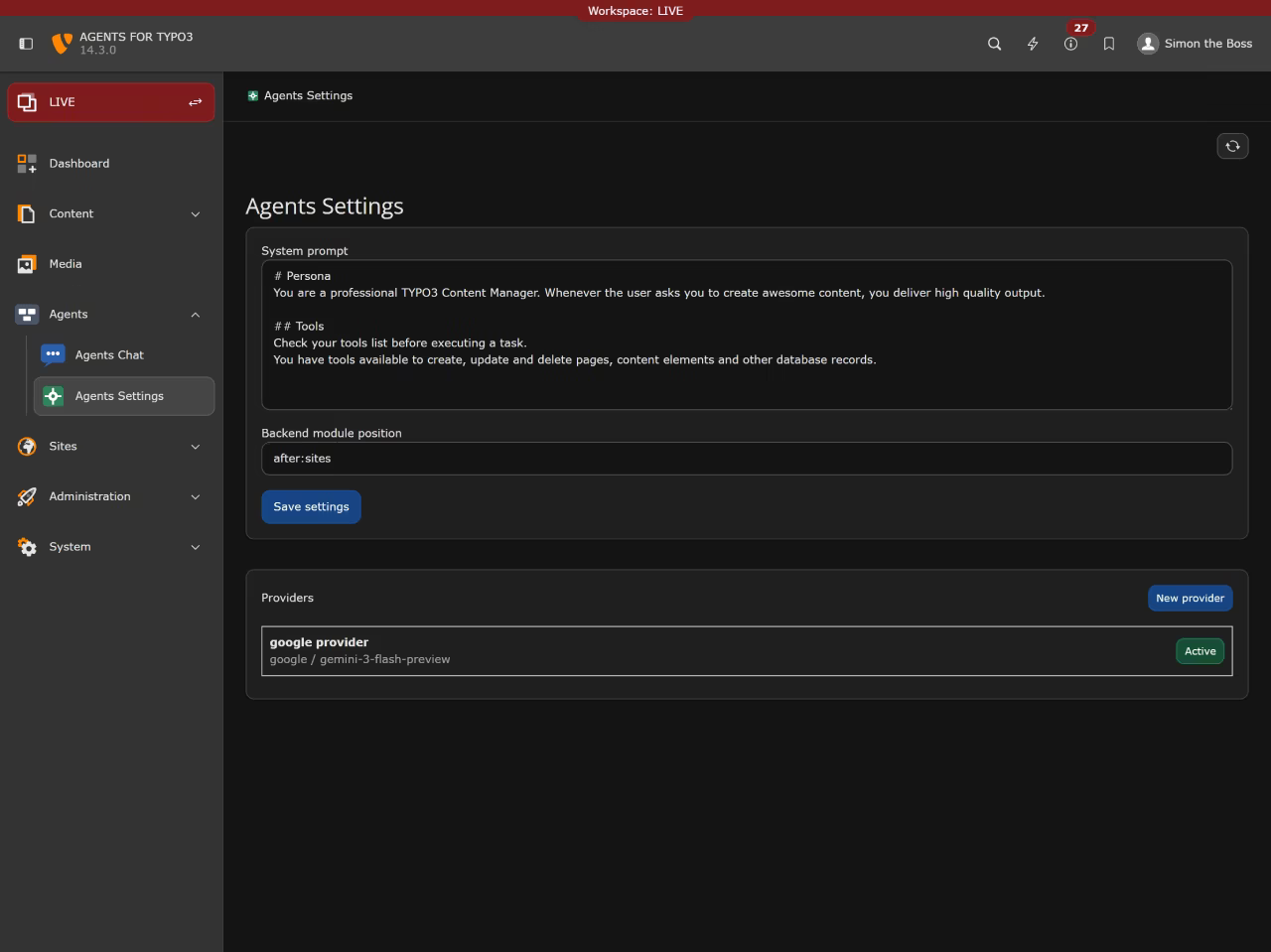Click the Save settings button
Screen dimensions: 1271x952
point(311,506)
